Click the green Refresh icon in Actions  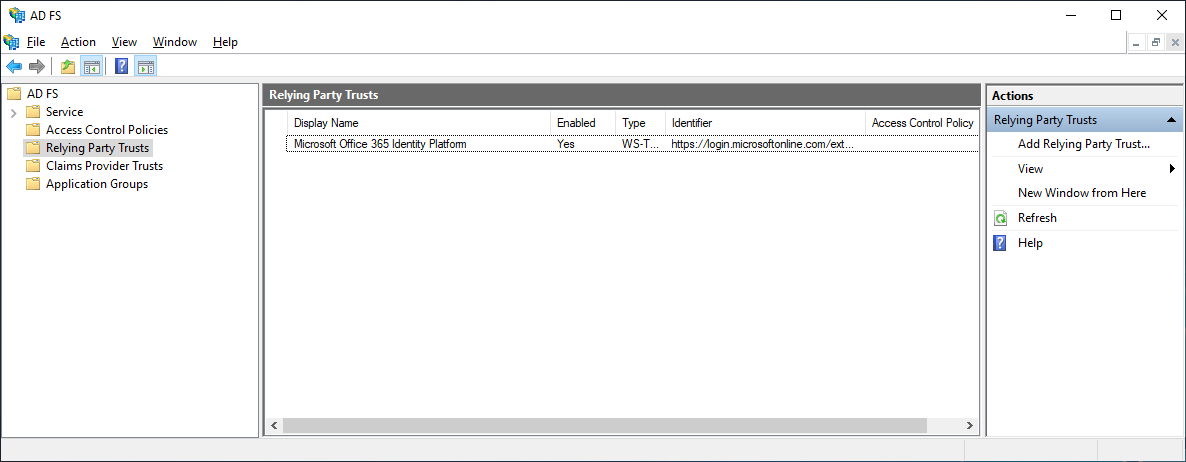tap(1001, 218)
